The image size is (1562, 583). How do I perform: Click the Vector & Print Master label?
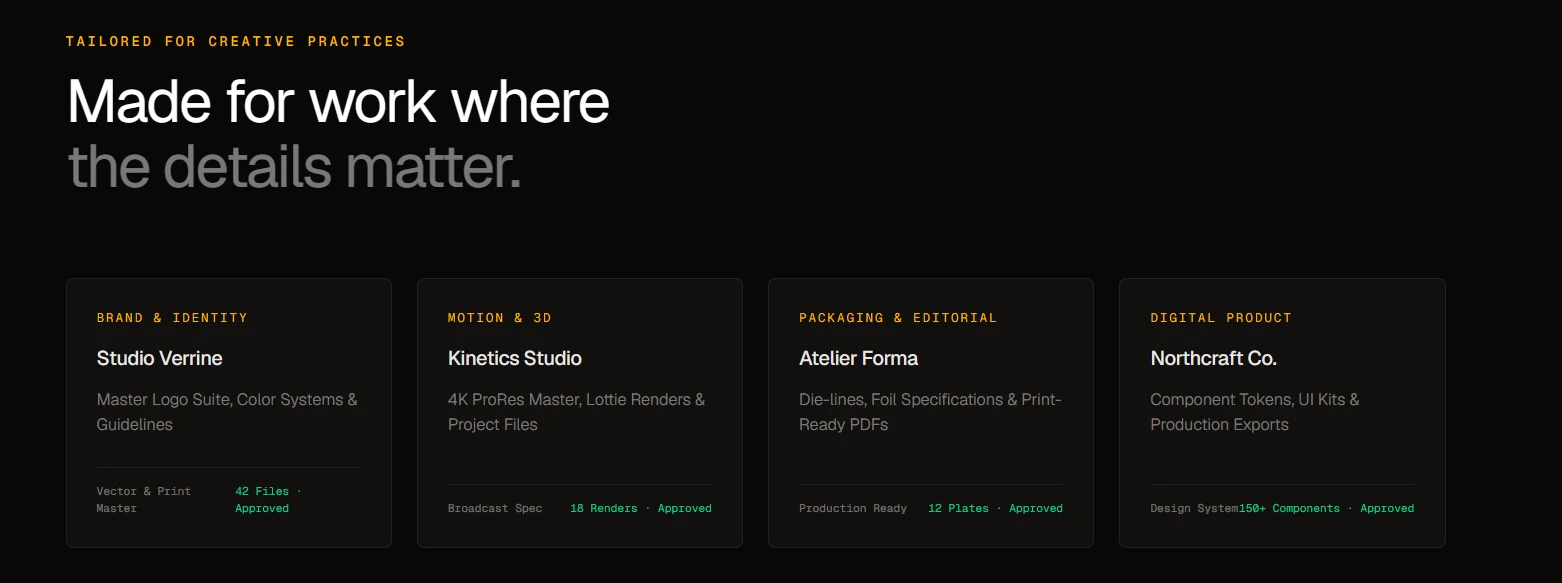coord(144,500)
